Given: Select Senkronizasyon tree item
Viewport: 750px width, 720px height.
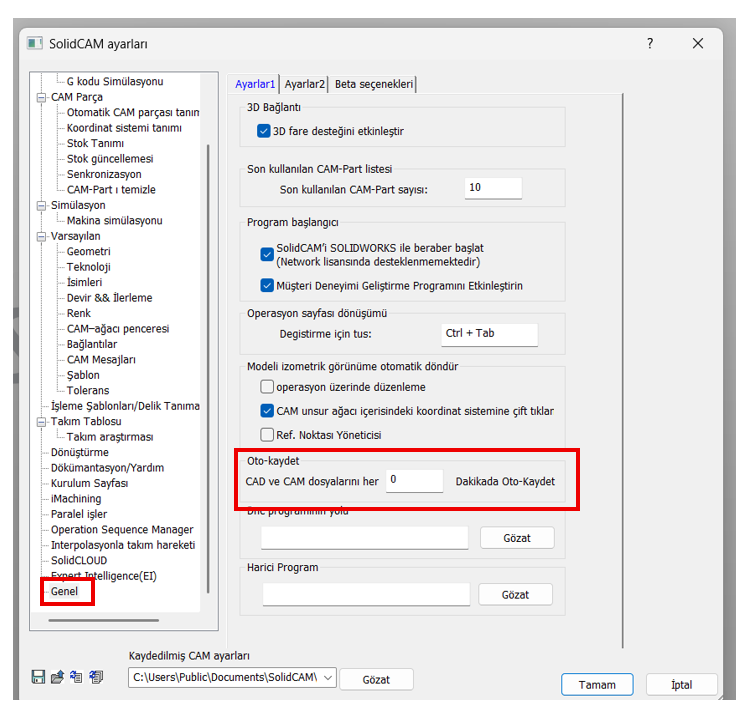Looking at the screenshot, I should tap(104, 174).
